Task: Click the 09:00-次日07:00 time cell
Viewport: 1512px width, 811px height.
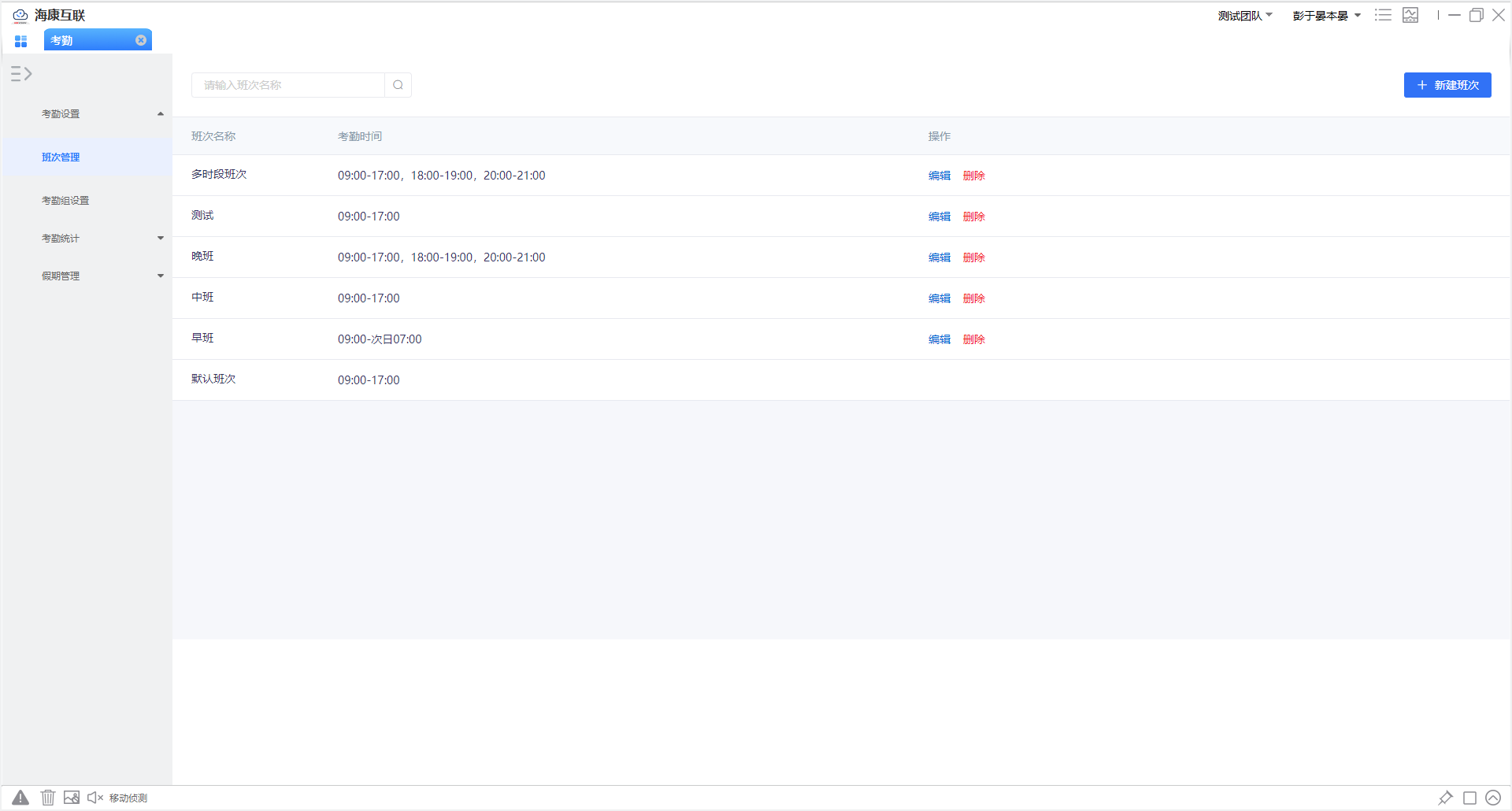Action: click(380, 339)
